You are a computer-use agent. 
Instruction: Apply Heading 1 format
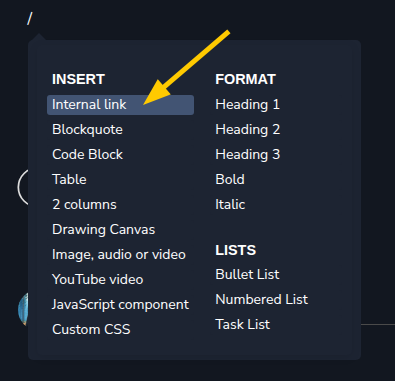click(248, 105)
